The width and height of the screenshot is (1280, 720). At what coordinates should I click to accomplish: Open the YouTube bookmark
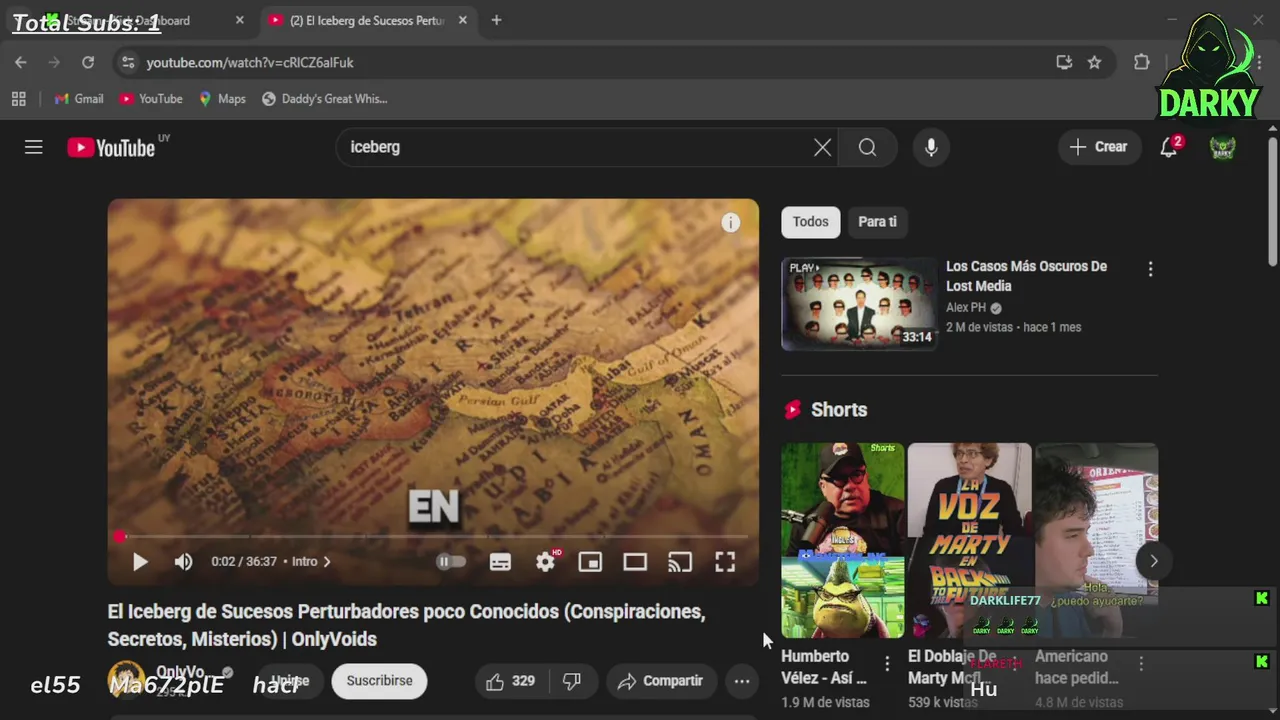pos(151,99)
